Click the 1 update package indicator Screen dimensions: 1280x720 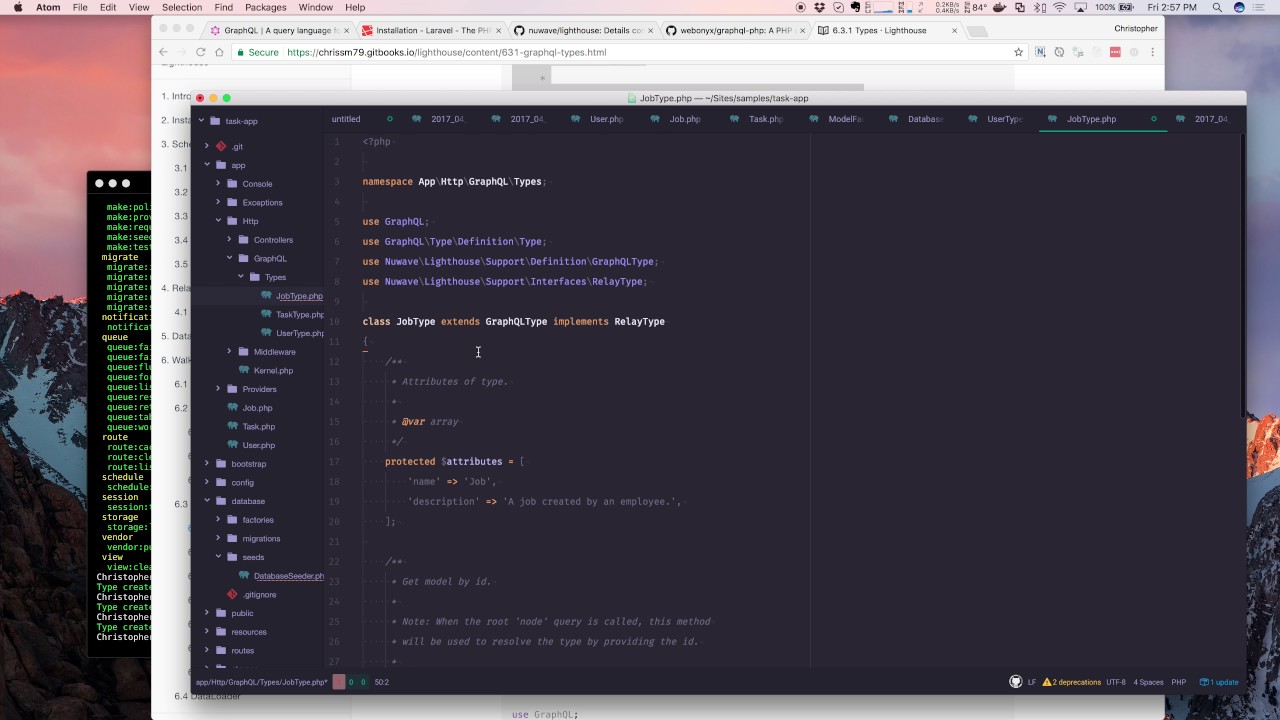1219,682
